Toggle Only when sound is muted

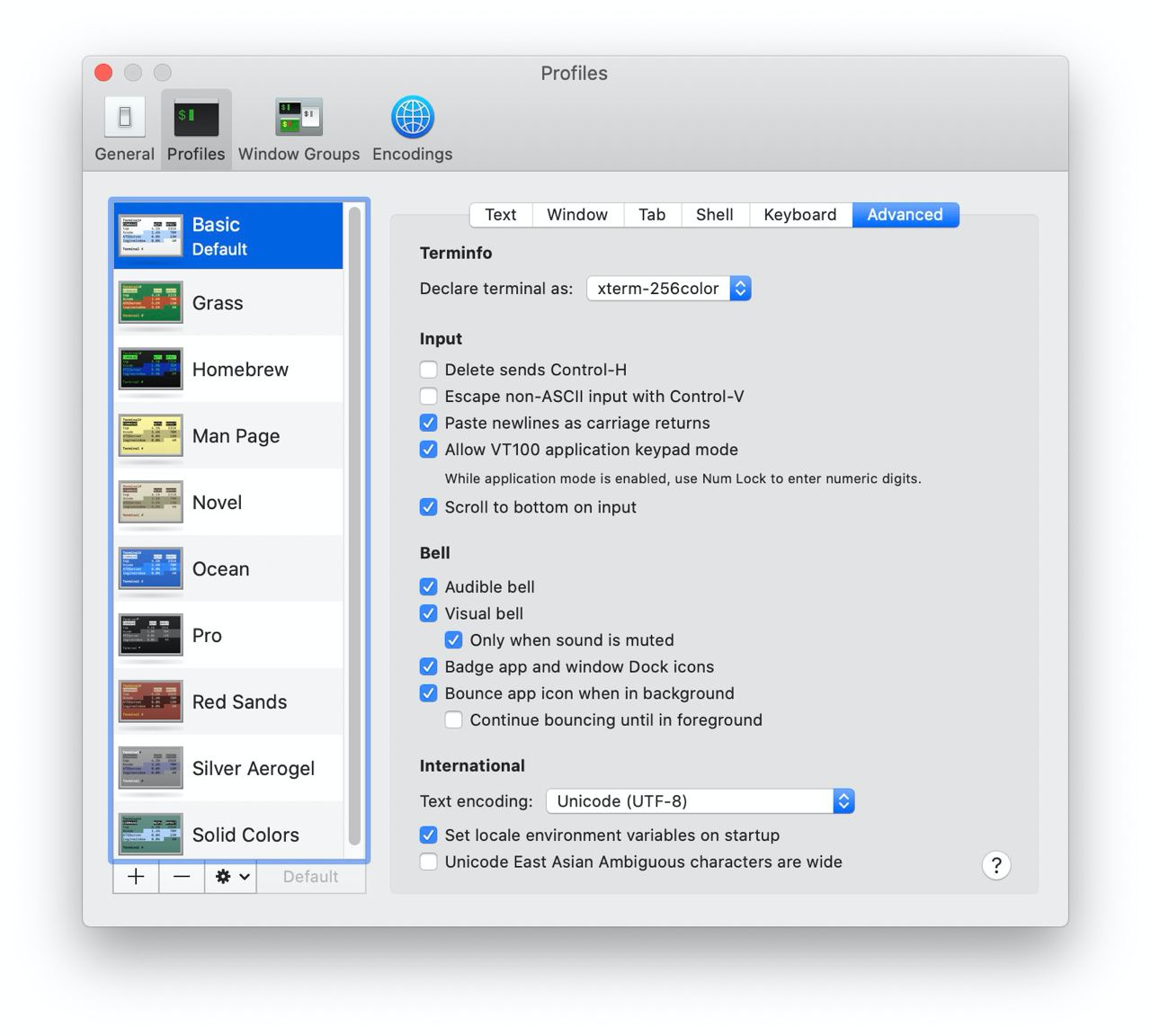pos(454,640)
